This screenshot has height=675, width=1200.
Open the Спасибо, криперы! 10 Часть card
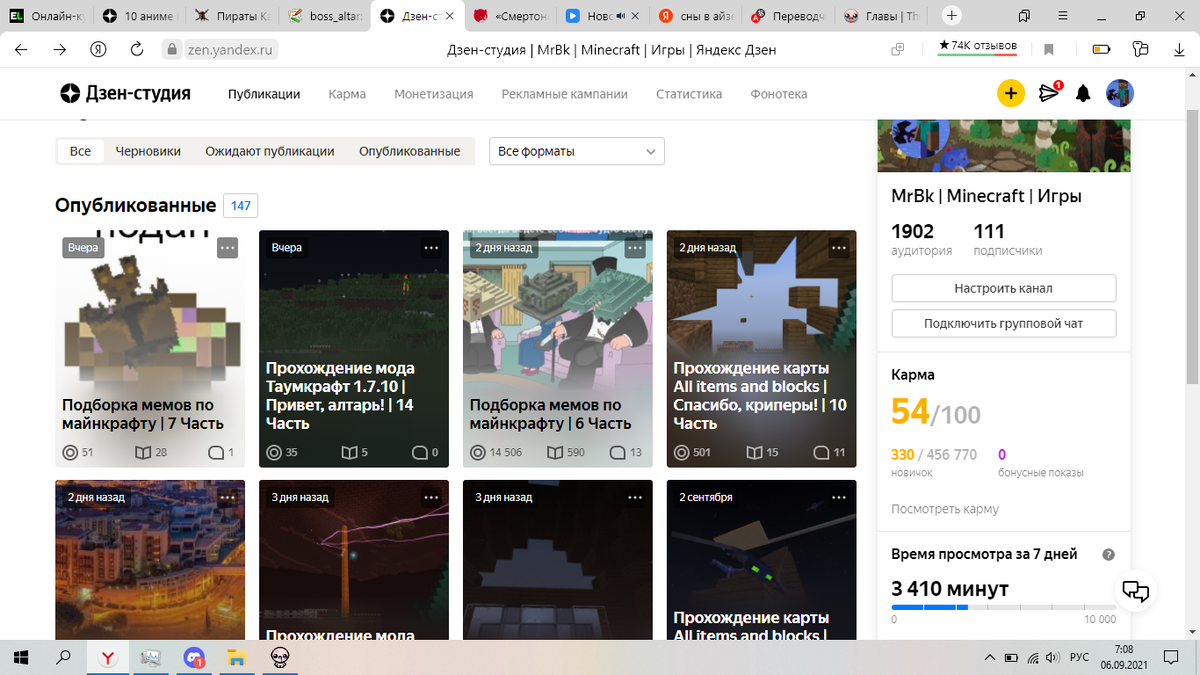point(762,349)
